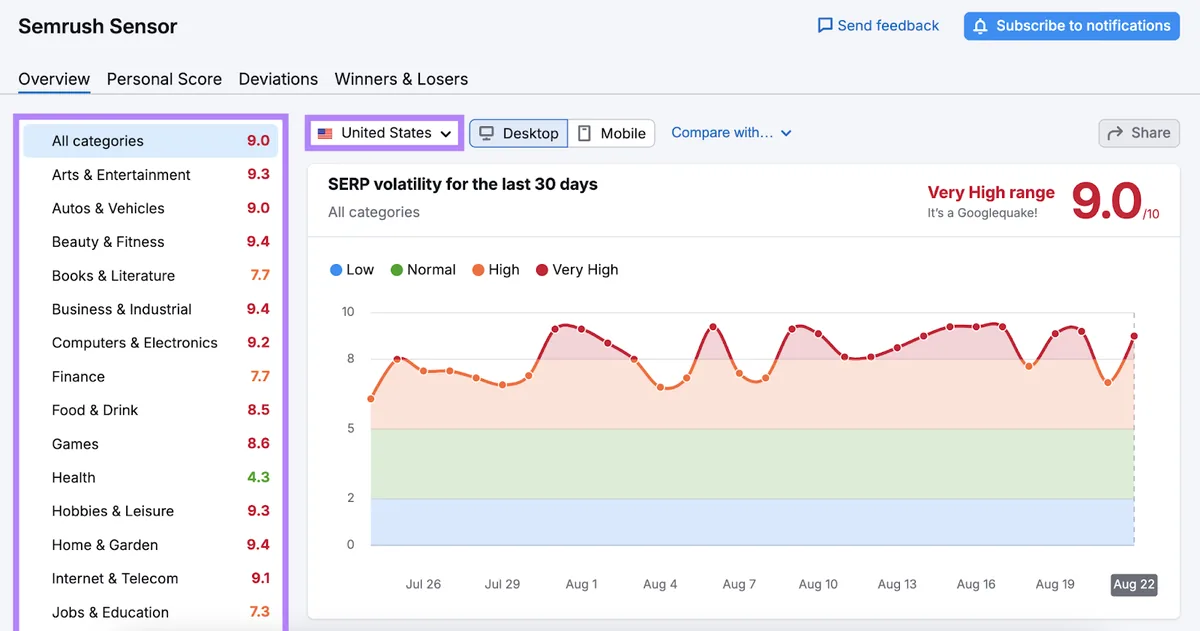Viewport: 1200px width, 631px height.
Task: Go to Winners & Losers tab
Action: point(401,79)
